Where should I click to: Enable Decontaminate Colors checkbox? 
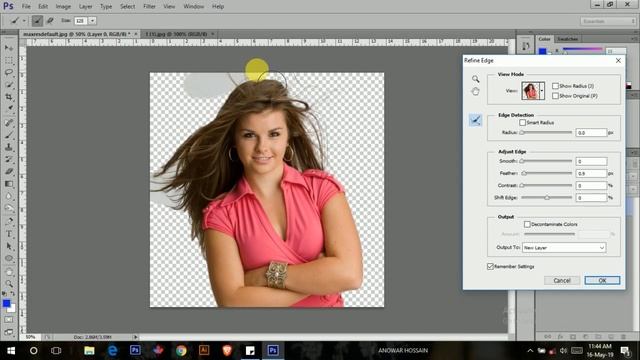click(527, 224)
